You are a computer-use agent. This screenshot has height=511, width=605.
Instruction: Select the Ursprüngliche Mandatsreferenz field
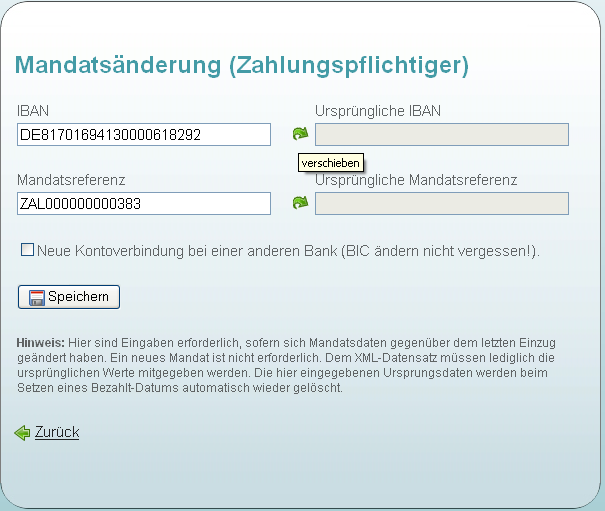tap(441, 204)
